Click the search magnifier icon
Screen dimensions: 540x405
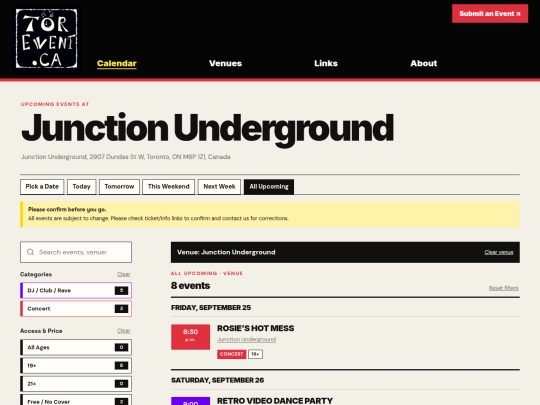pos(30,252)
